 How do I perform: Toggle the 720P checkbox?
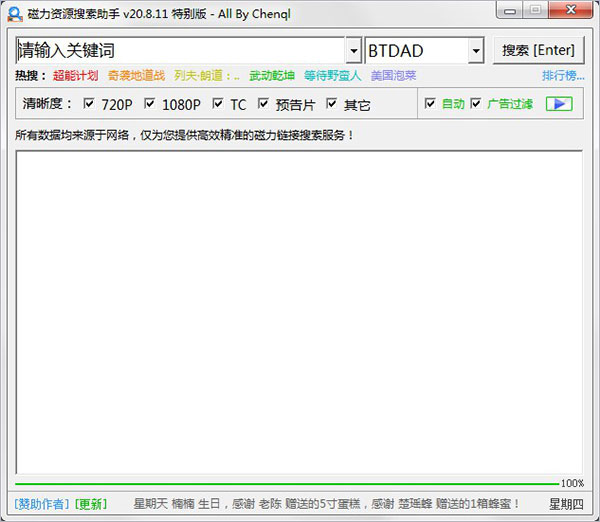coord(89,103)
